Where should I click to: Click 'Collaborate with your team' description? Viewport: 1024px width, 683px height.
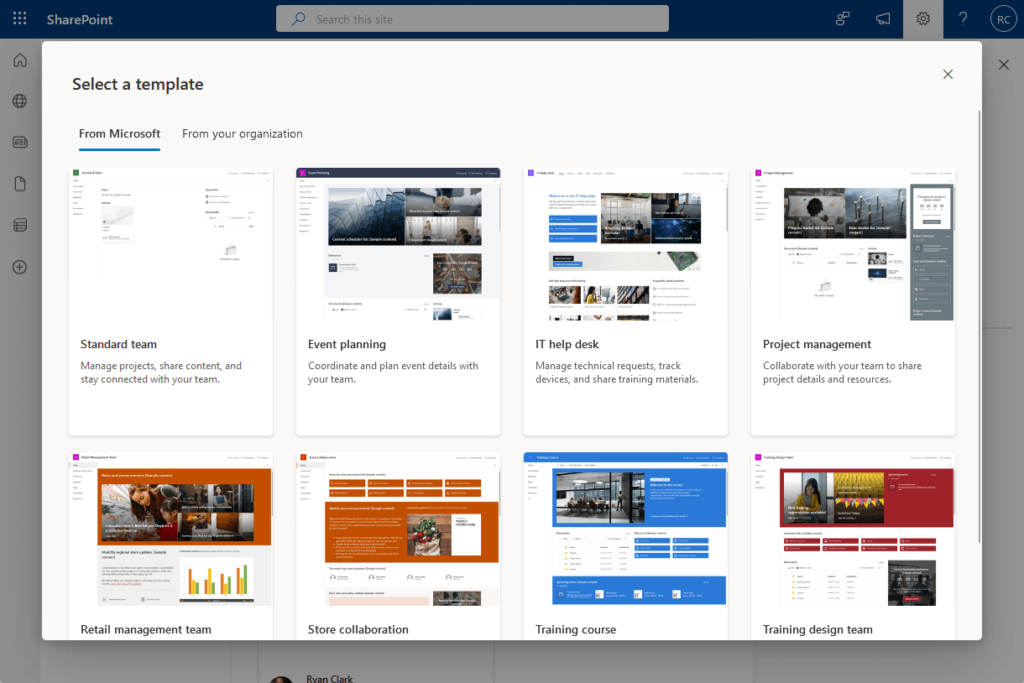point(842,372)
